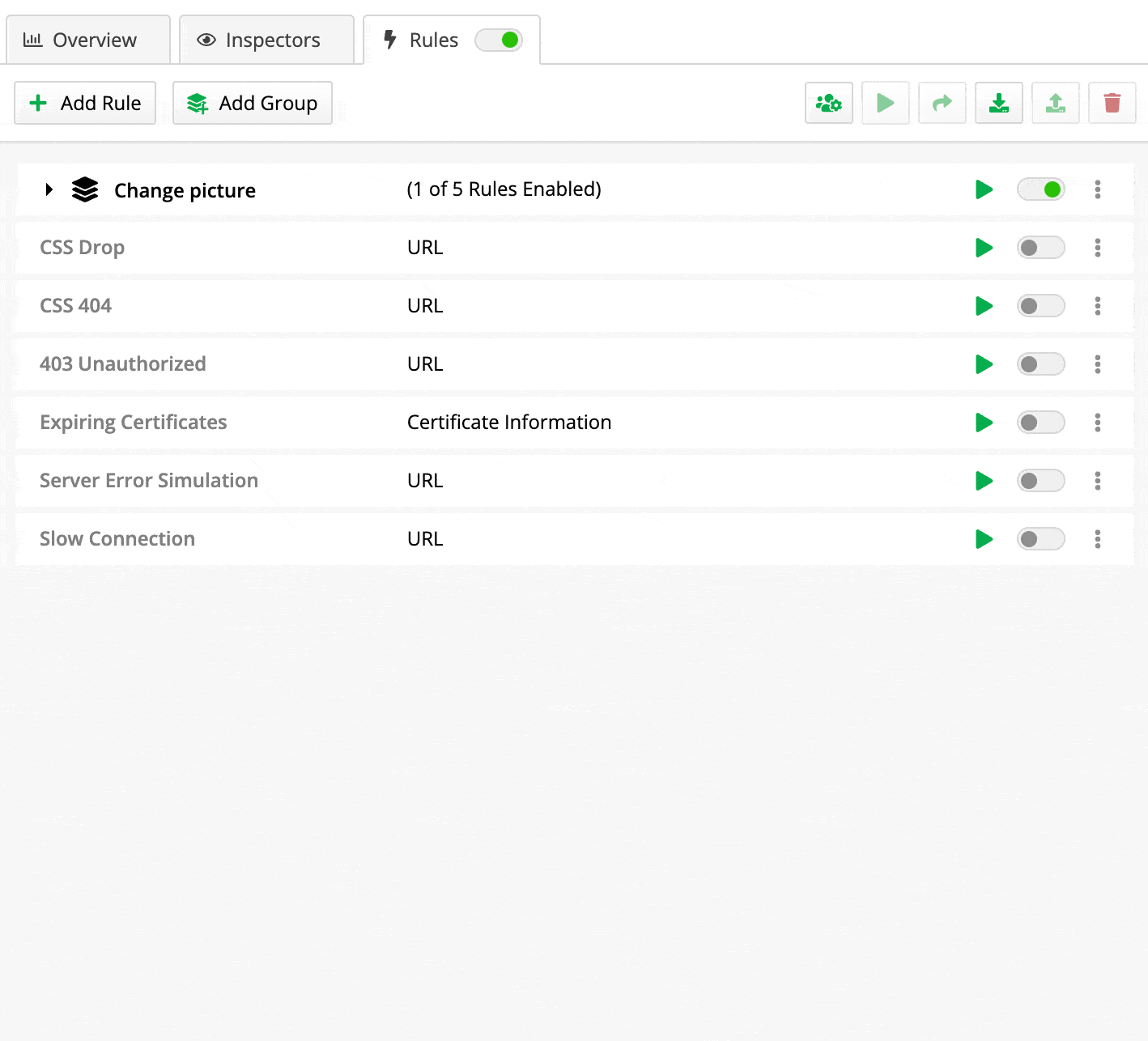The width and height of the screenshot is (1148, 1041).
Task: Disable the Change picture group toggle
Action: (x=1041, y=189)
